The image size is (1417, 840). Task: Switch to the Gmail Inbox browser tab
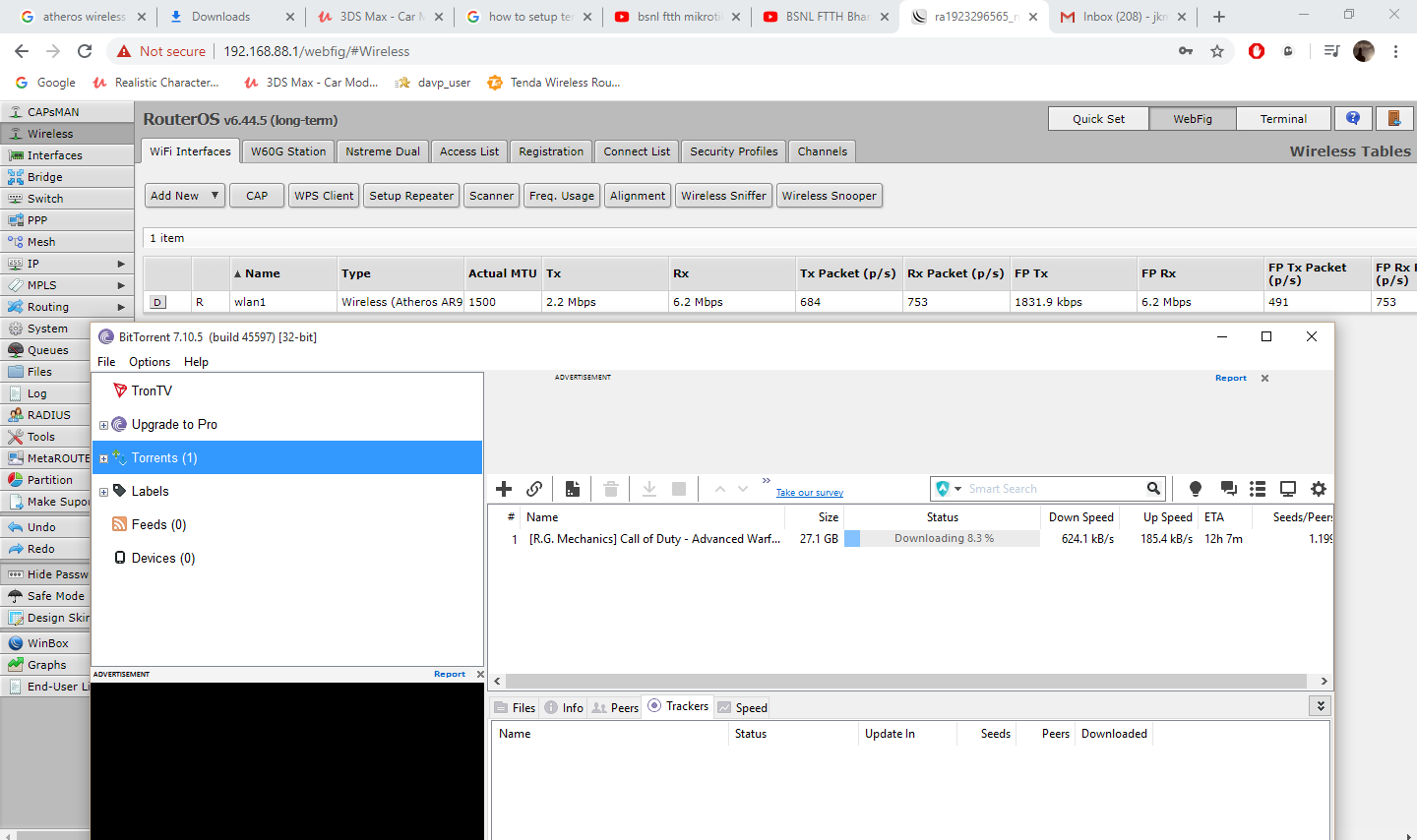tap(1124, 17)
